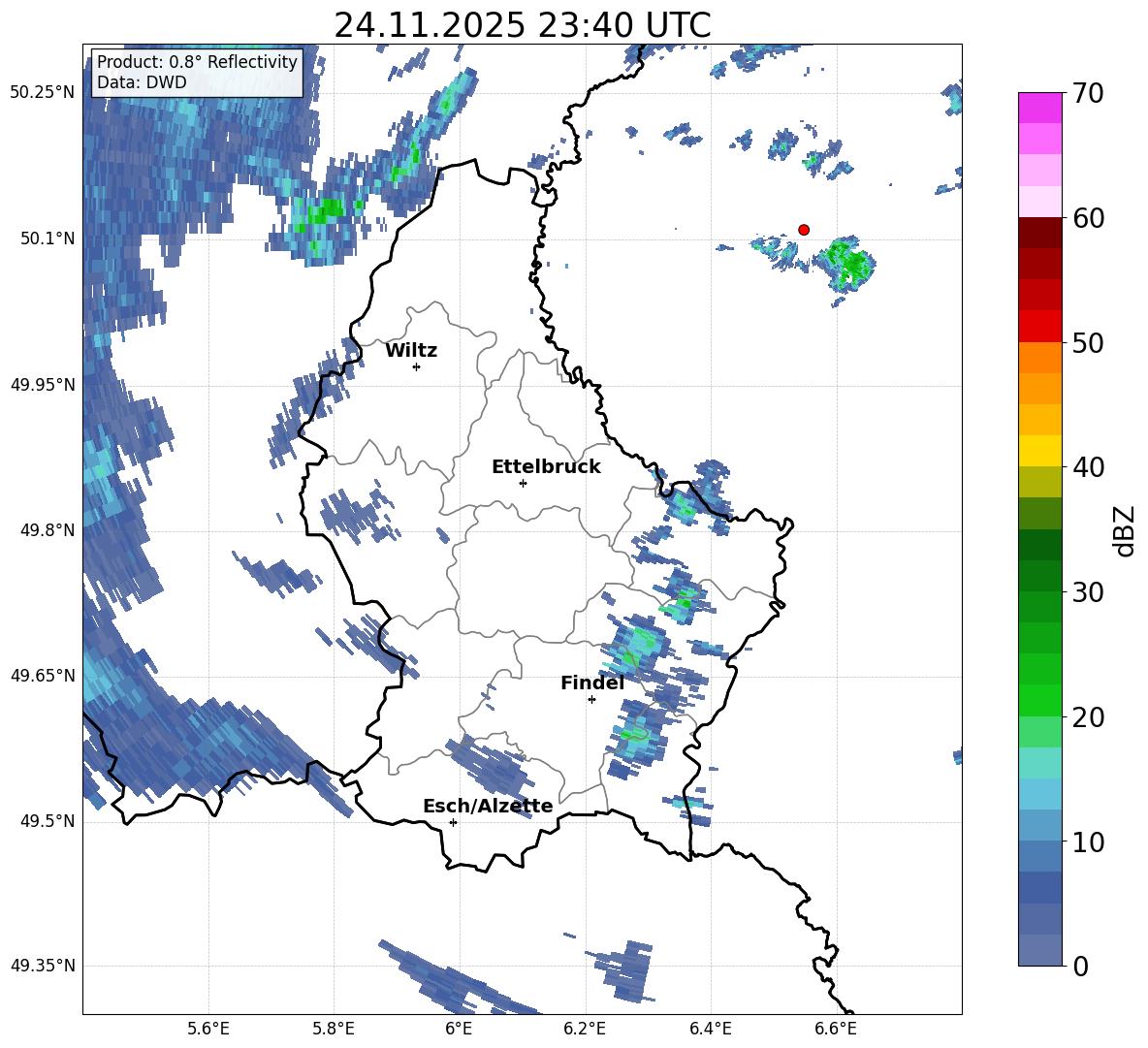
Task: Pick the orange swatch just below 50 dBZ
Action: 1039,358
